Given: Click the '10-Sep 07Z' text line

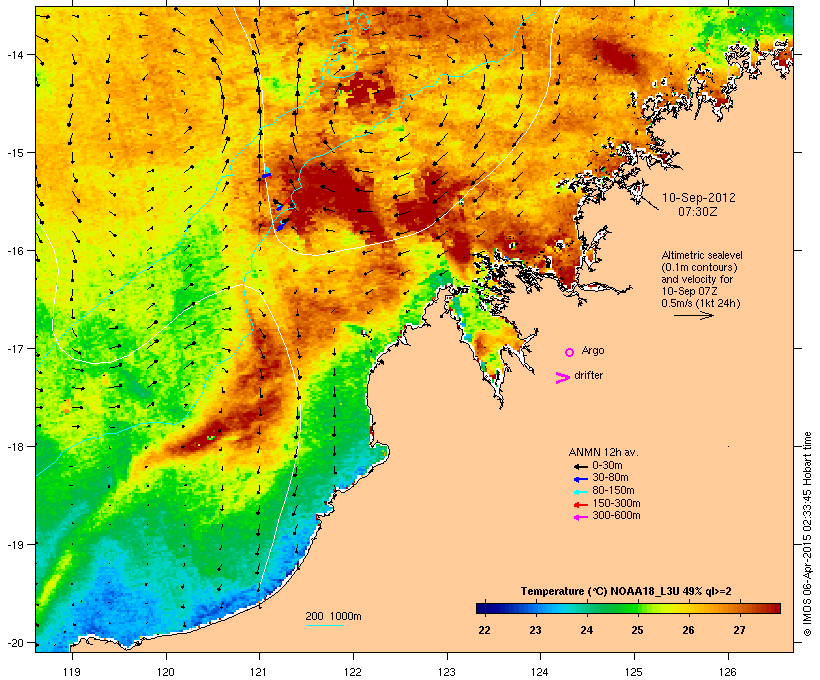Looking at the screenshot, I should click(x=689, y=291).
